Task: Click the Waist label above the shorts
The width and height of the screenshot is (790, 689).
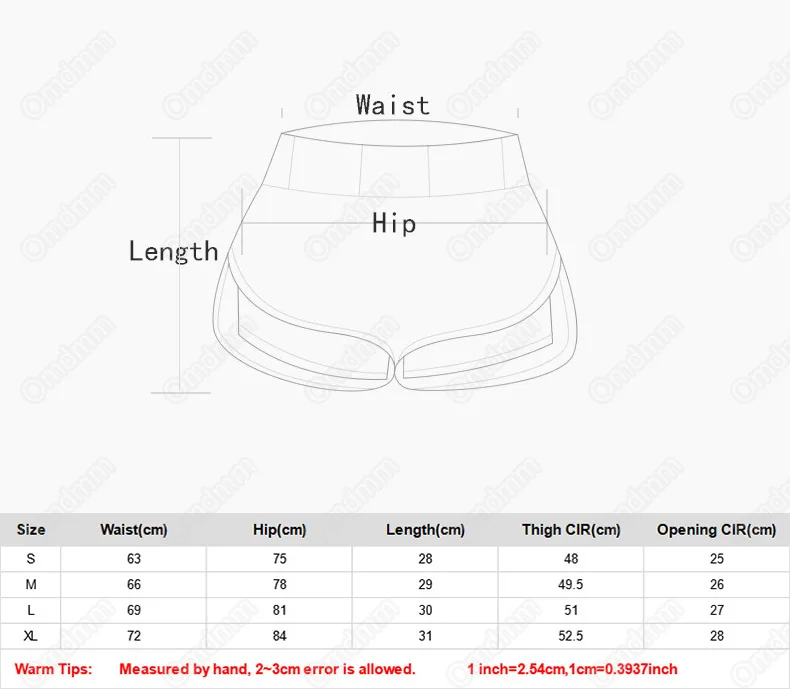Action: (x=392, y=105)
